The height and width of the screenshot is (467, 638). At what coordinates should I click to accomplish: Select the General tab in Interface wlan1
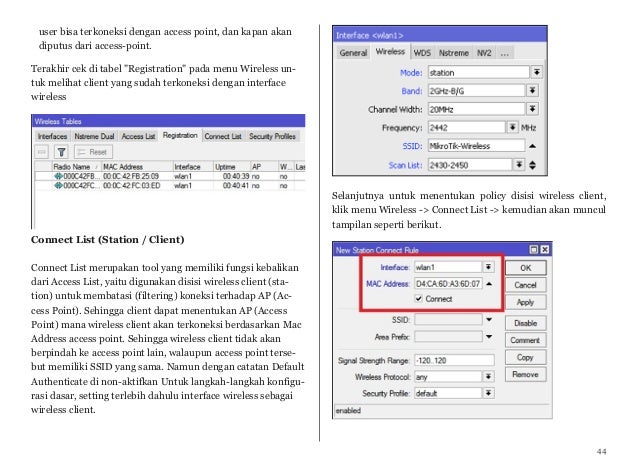[353, 53]
